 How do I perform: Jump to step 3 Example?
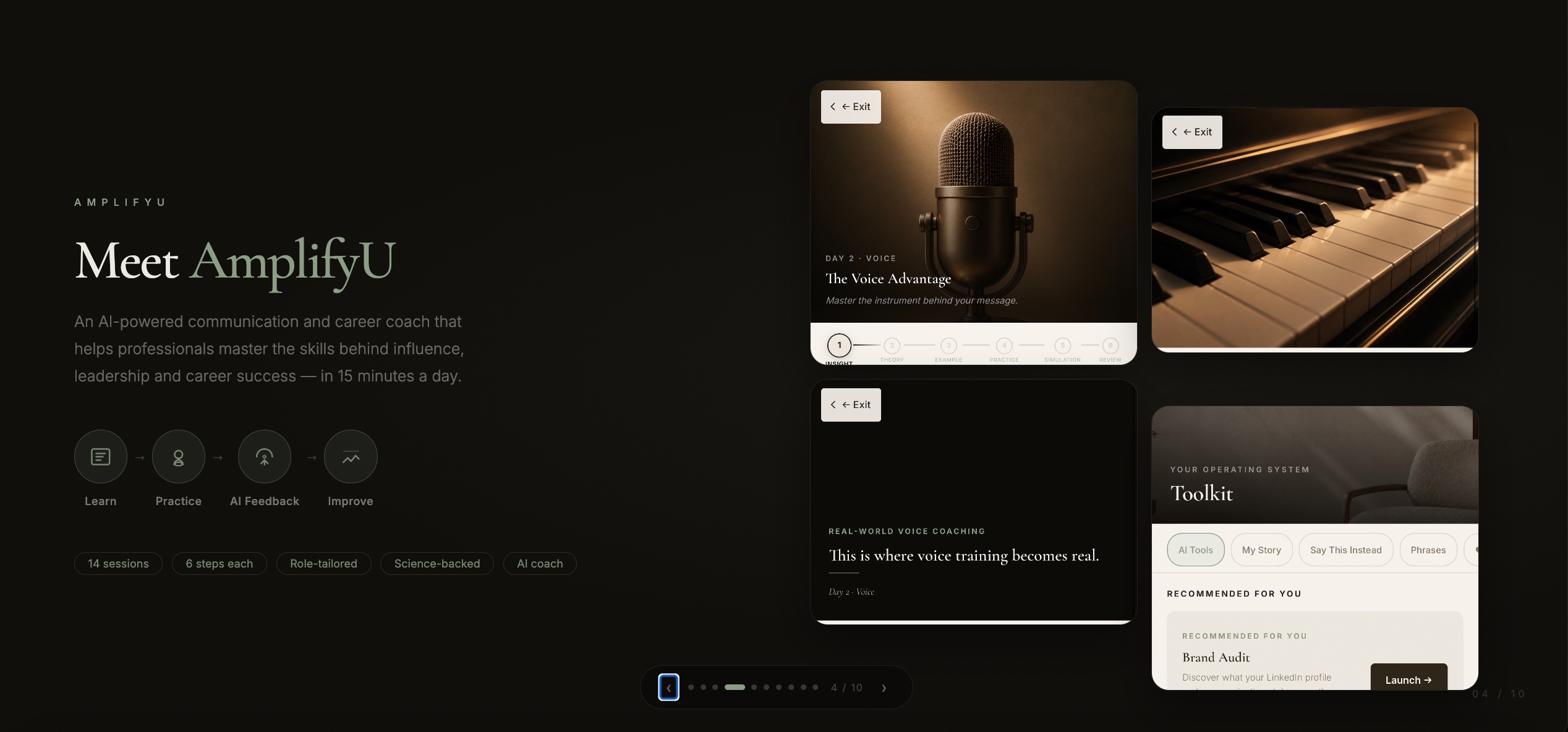[x=948, y=346]
